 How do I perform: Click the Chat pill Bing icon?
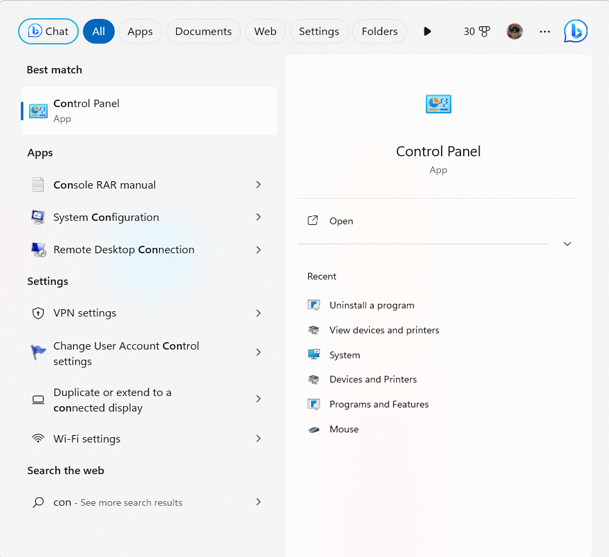35,31
